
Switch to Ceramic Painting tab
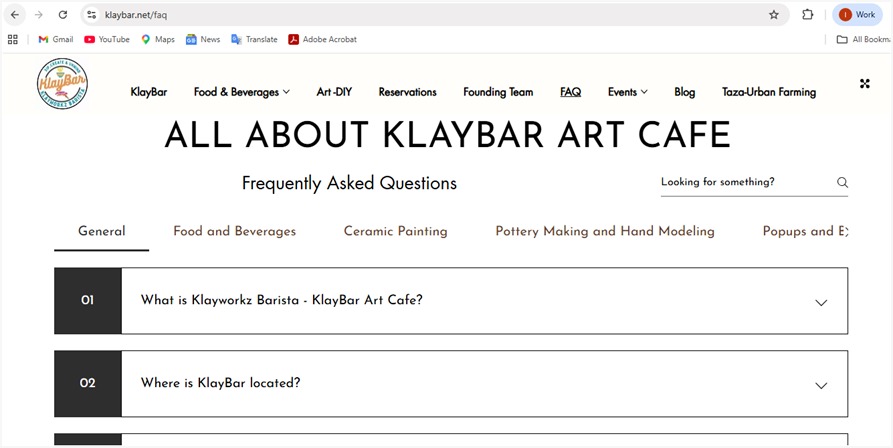click(x=395, y=231)
